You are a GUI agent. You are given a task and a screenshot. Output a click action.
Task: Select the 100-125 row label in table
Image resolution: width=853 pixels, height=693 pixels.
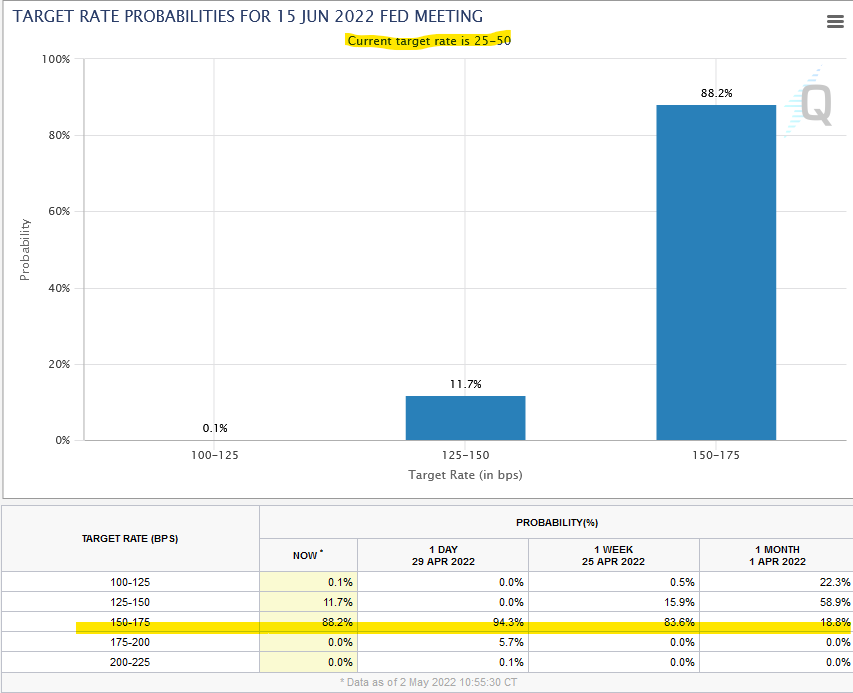click(x=130, y=582)
